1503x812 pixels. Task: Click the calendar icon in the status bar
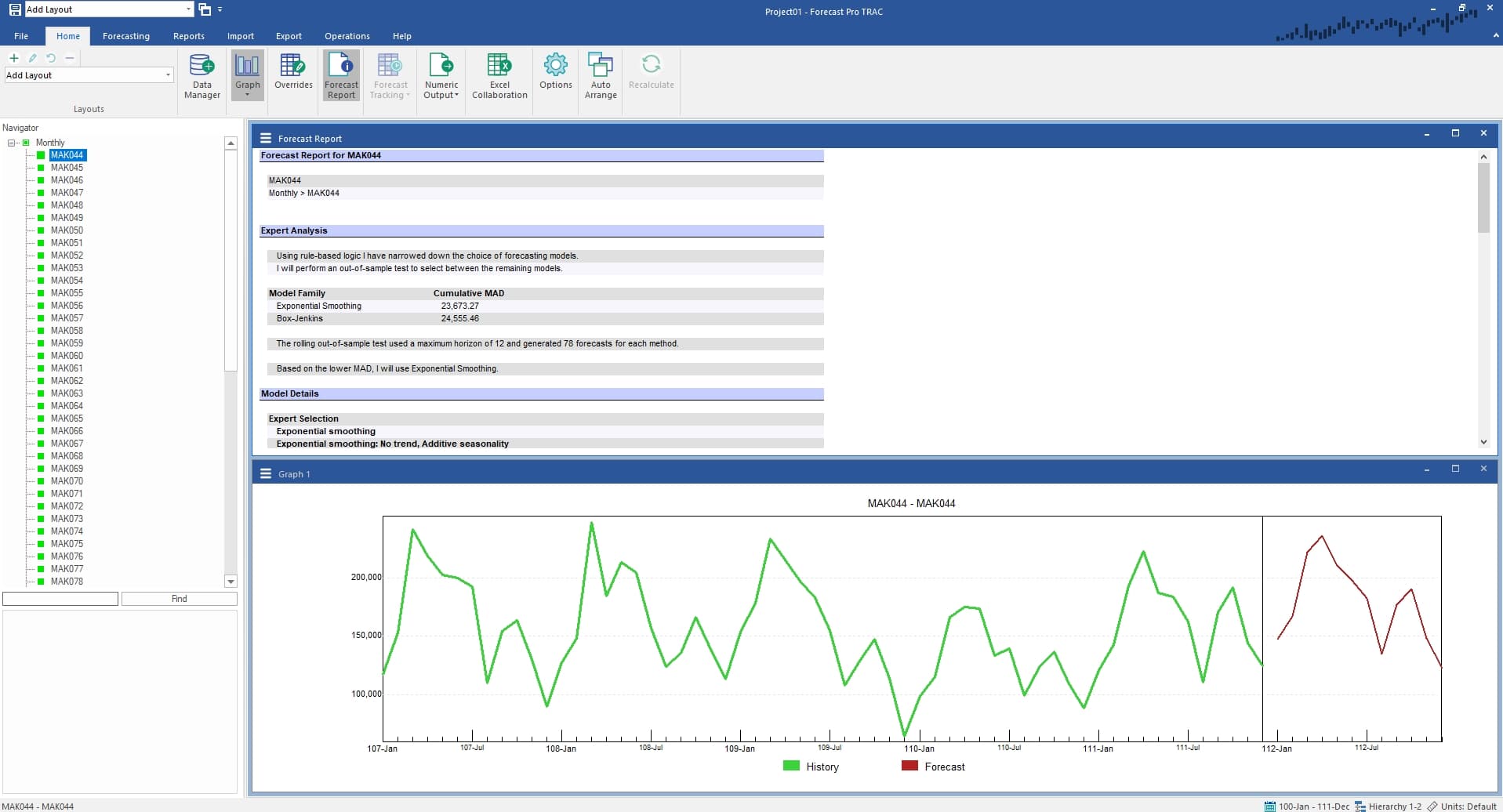(x=1270, y=806)
